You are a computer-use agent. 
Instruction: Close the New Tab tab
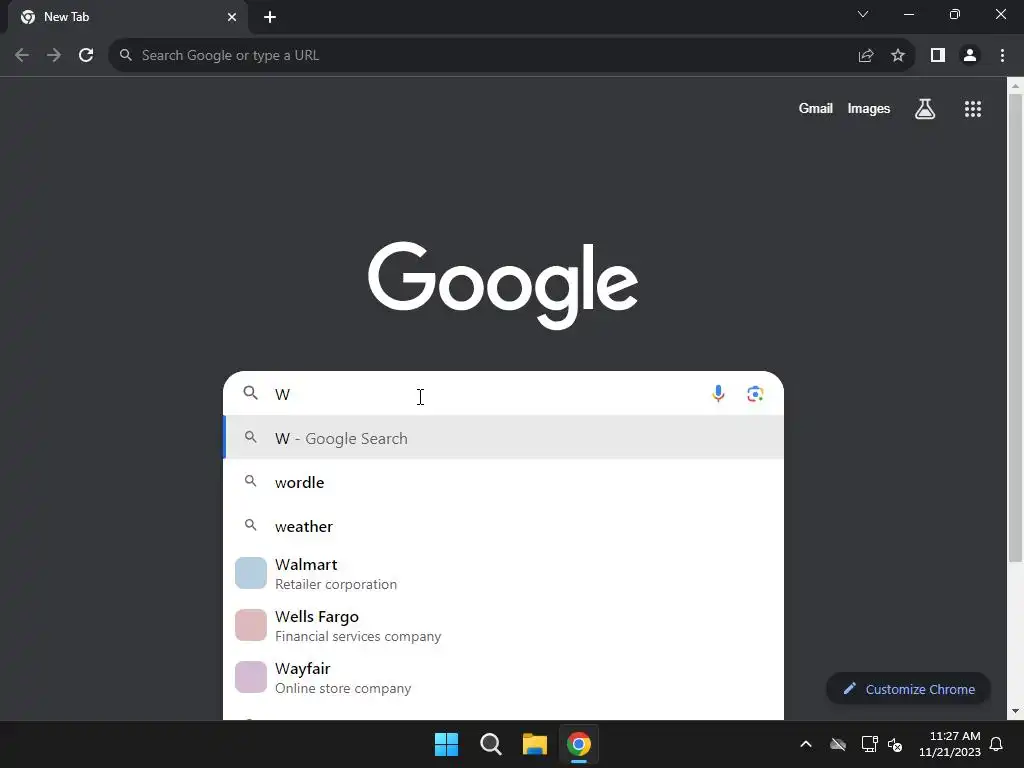[232, 17]
